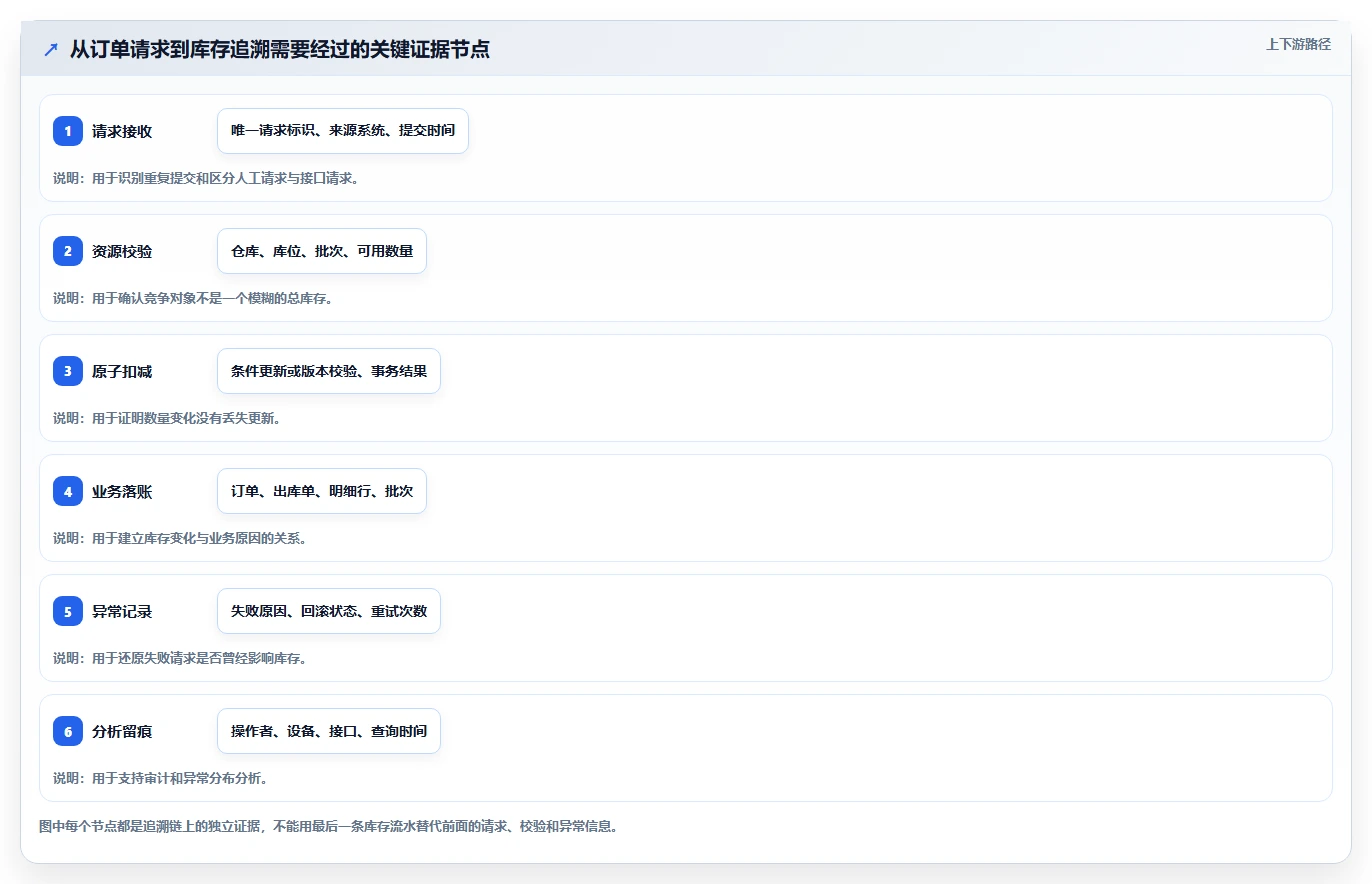Click the title 从订单请求到库存追溯需要经过的关键证据节点
The height and width of the screenshot is (884, 1372).
[280, 49]
